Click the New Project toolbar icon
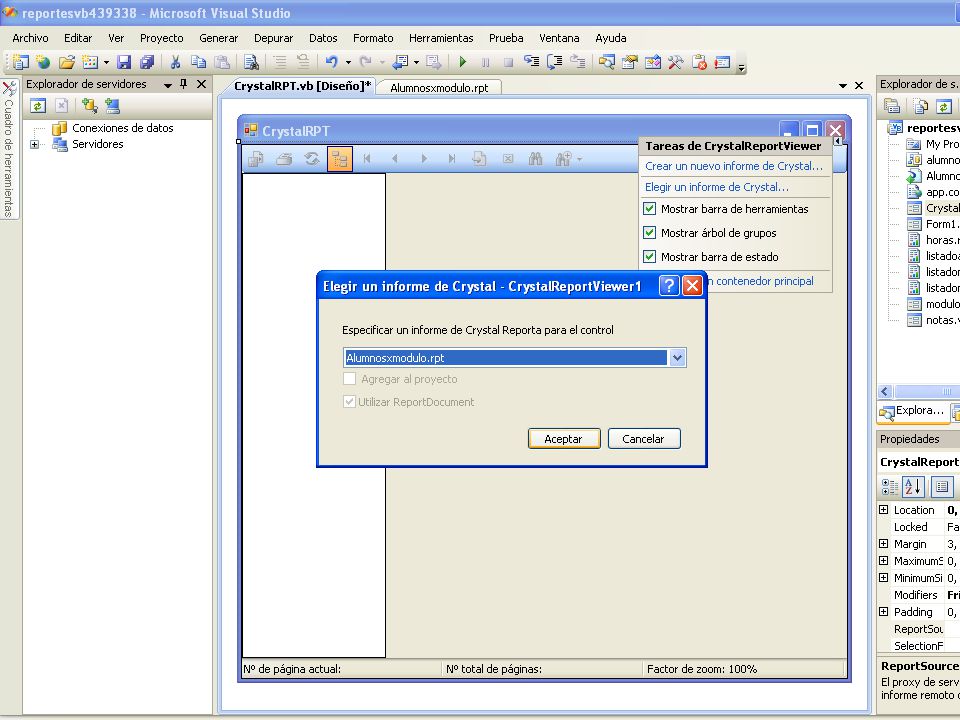960x720 pixels. (20, 62)
